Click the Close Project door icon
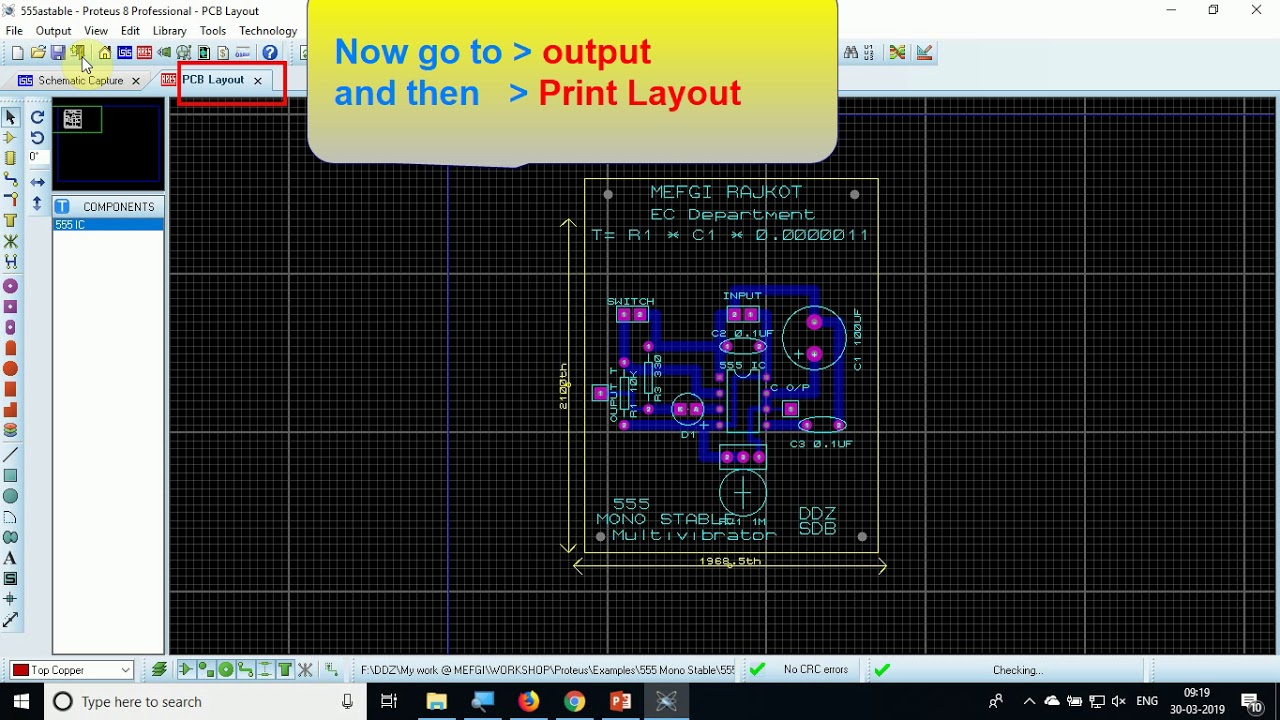This screenshot has width=1280, height=720. coord(78,52)
